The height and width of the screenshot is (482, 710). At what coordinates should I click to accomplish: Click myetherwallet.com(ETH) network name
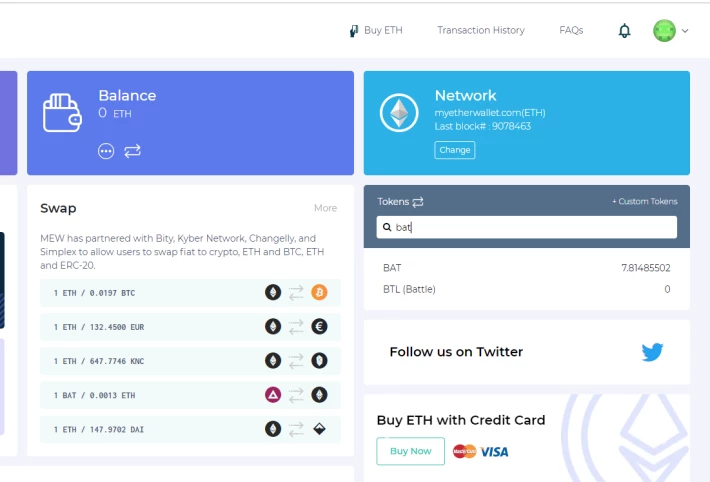pos(490,112)
